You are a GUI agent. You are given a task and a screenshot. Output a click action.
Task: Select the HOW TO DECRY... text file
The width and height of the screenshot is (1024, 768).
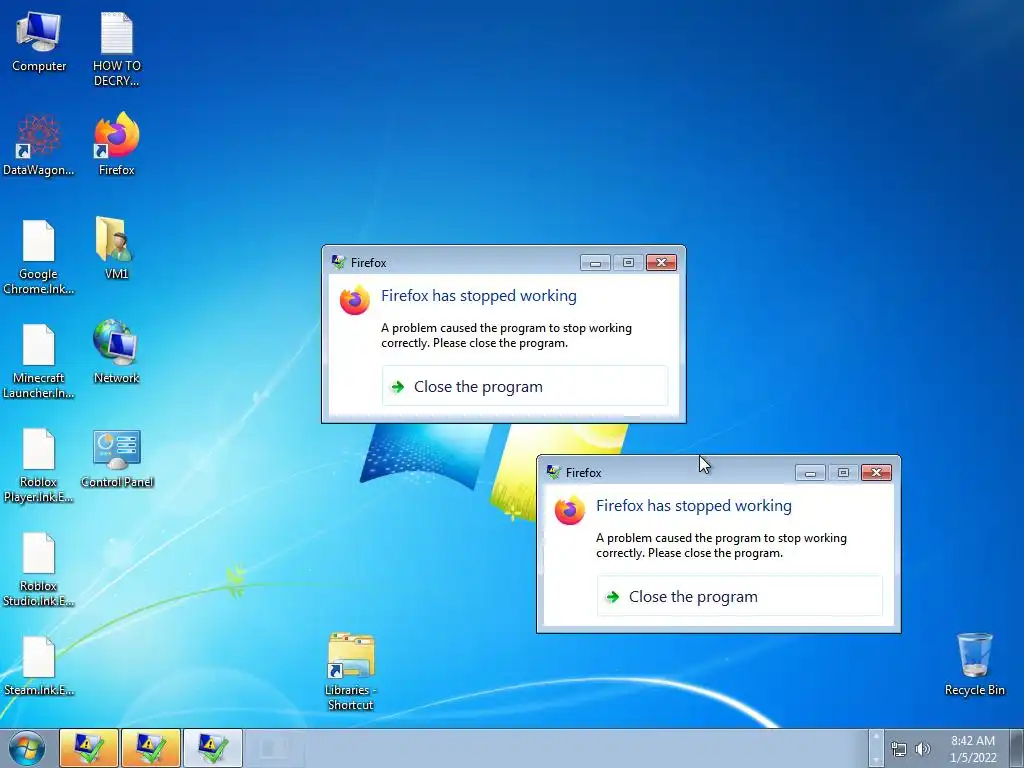(116, 49)
